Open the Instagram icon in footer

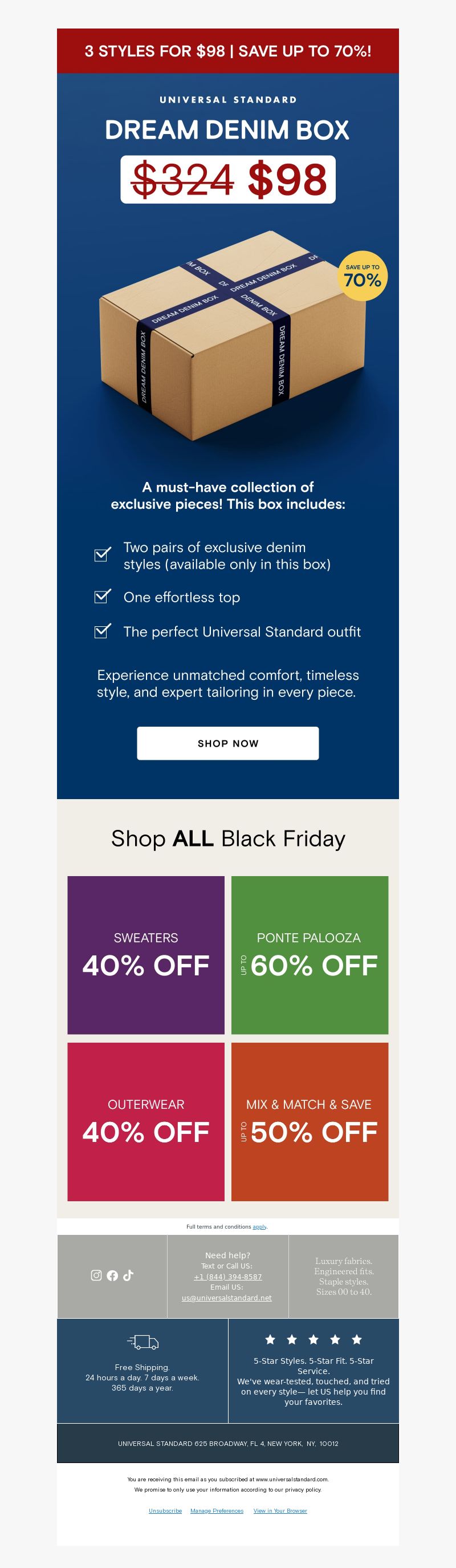click(96, 1275)
